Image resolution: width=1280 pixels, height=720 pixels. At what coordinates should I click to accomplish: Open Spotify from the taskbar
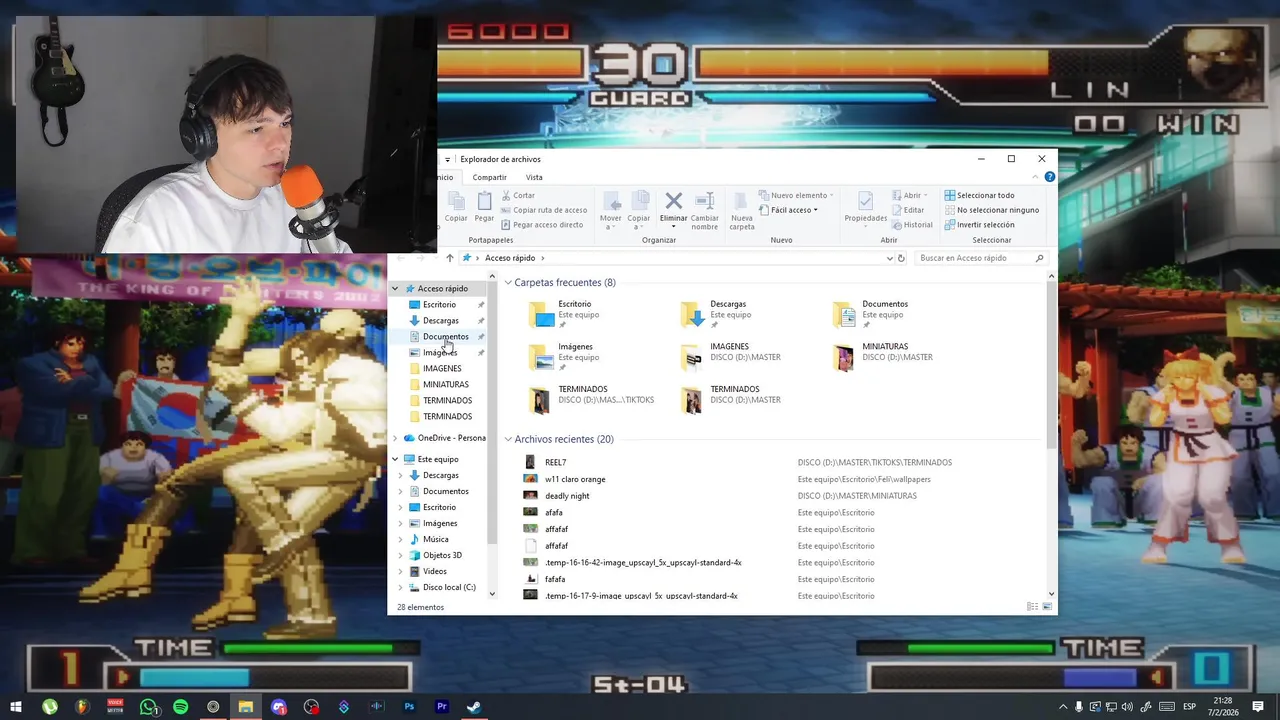pyautogui.click(x=180, y=707)
